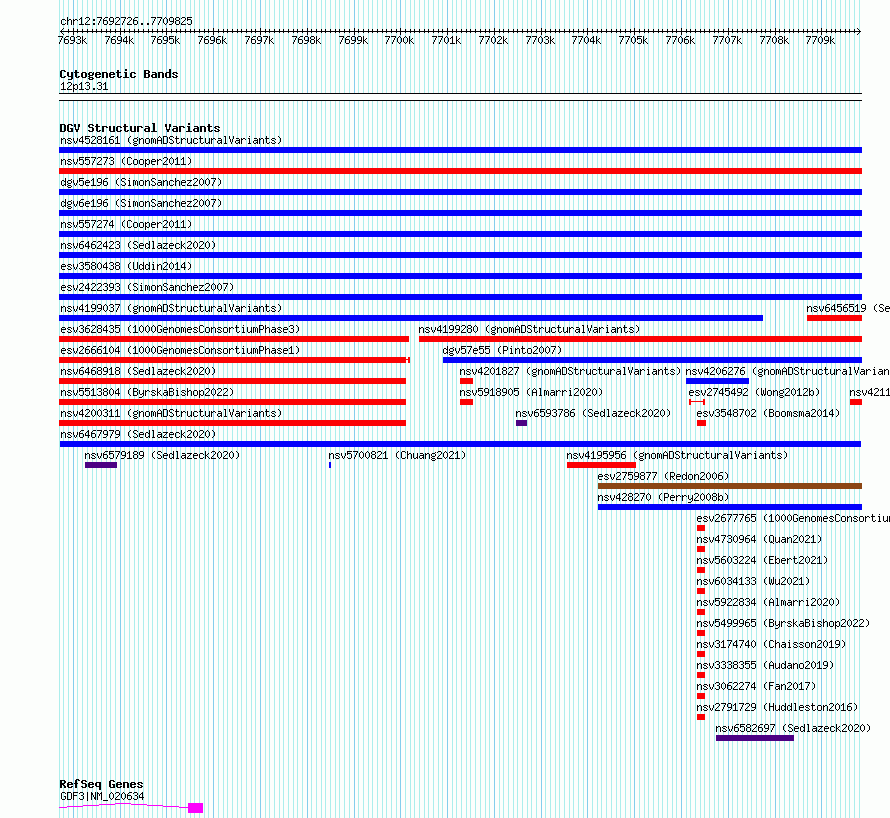Viewport: 890px width, 818px height.
Task: Open nsv5700821 (Chuang2021) label
Action: [x=397, y=455]
